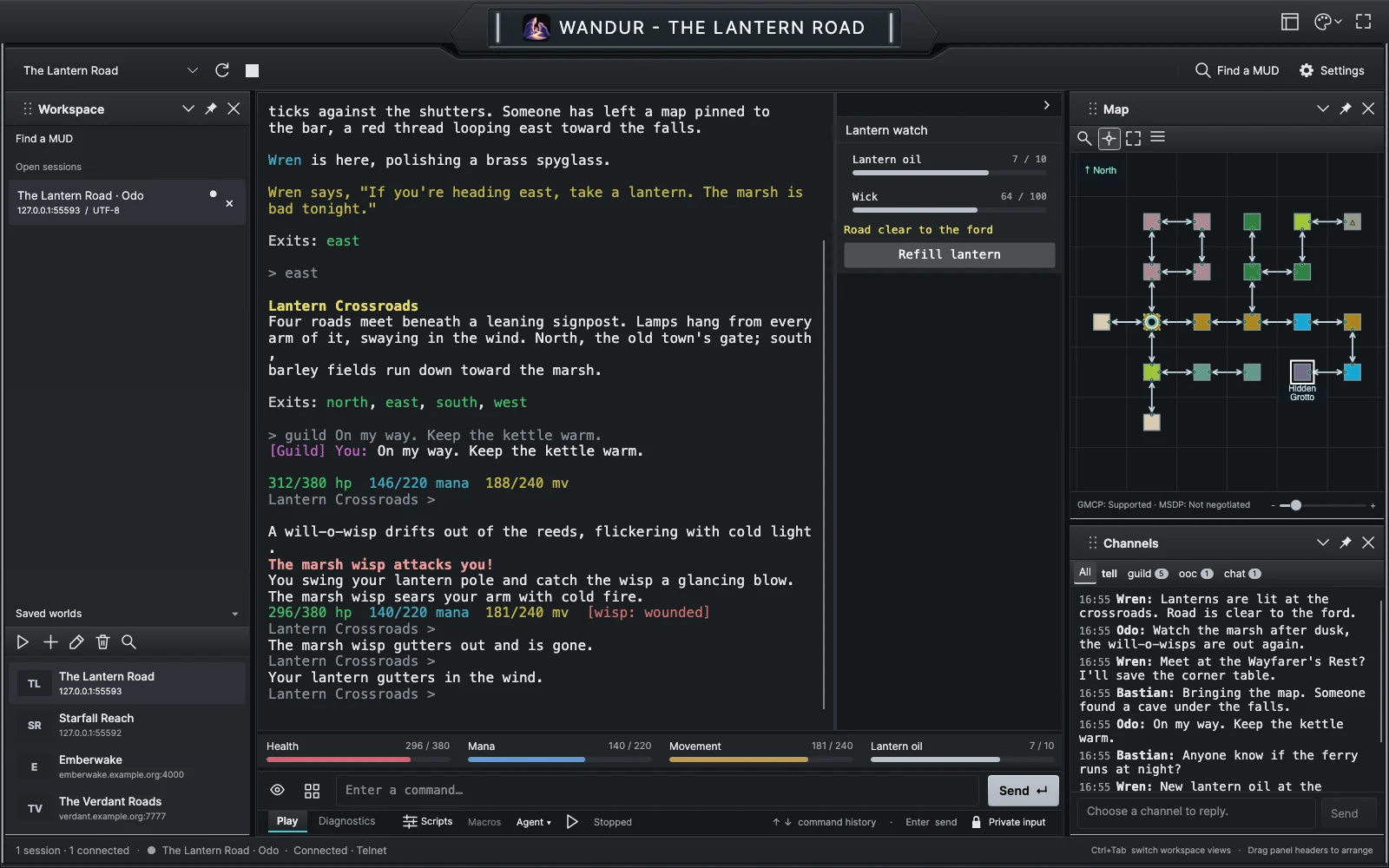Image resolution: width=1389 pixels, height=868 pixels.
Task: Open The Lantern Road world dropdown
Action: coord(110,70)
